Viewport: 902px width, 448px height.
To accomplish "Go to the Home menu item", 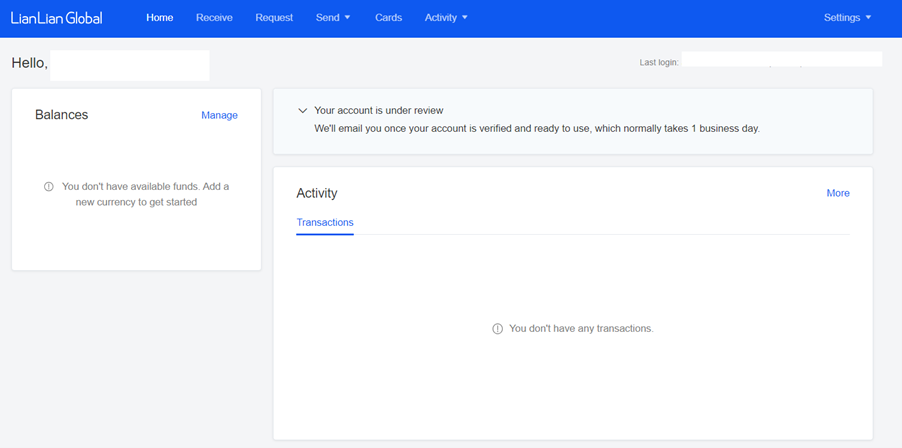I will coord(159,18).
